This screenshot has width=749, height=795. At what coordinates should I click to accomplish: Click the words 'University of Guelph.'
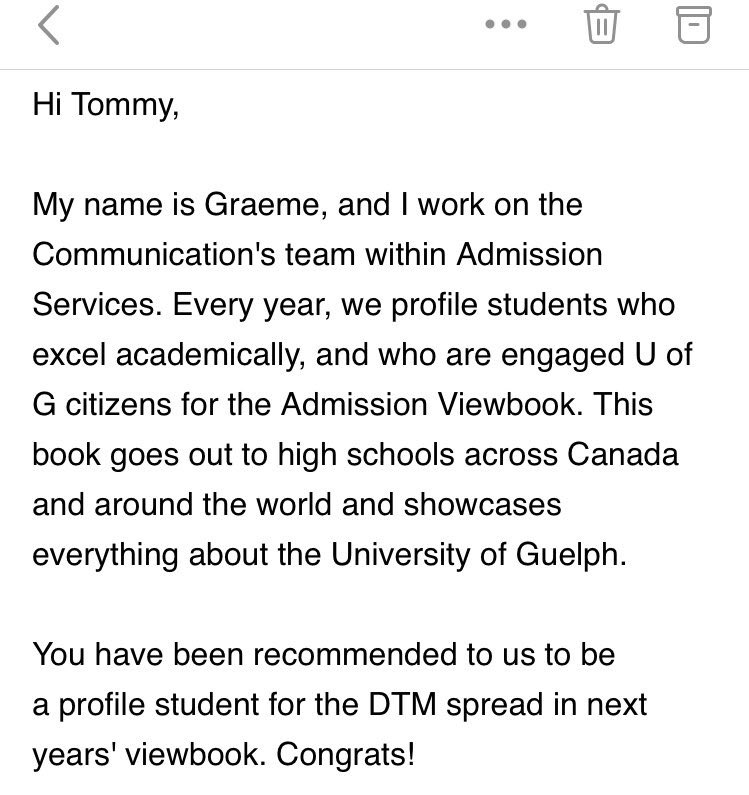point(479,555)
